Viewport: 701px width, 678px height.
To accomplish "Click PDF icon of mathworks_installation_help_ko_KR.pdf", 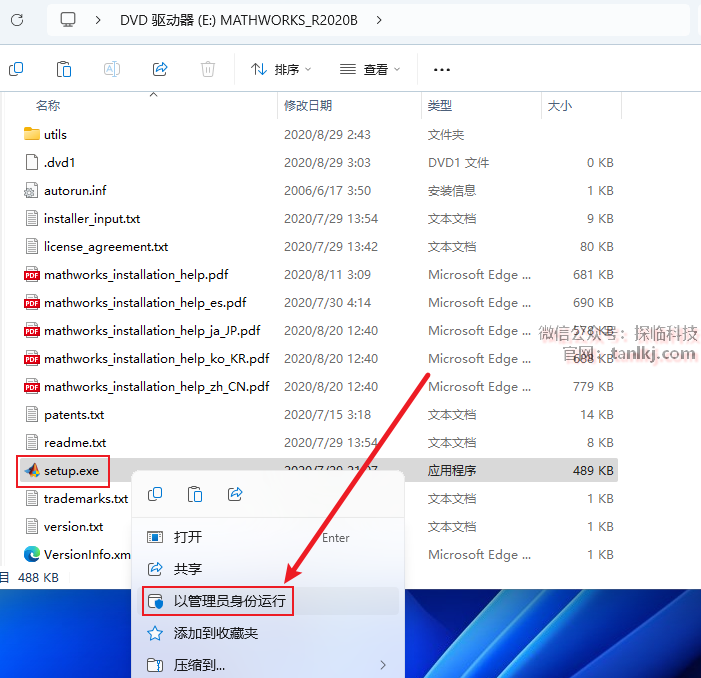I will click(x=32, y=358).
